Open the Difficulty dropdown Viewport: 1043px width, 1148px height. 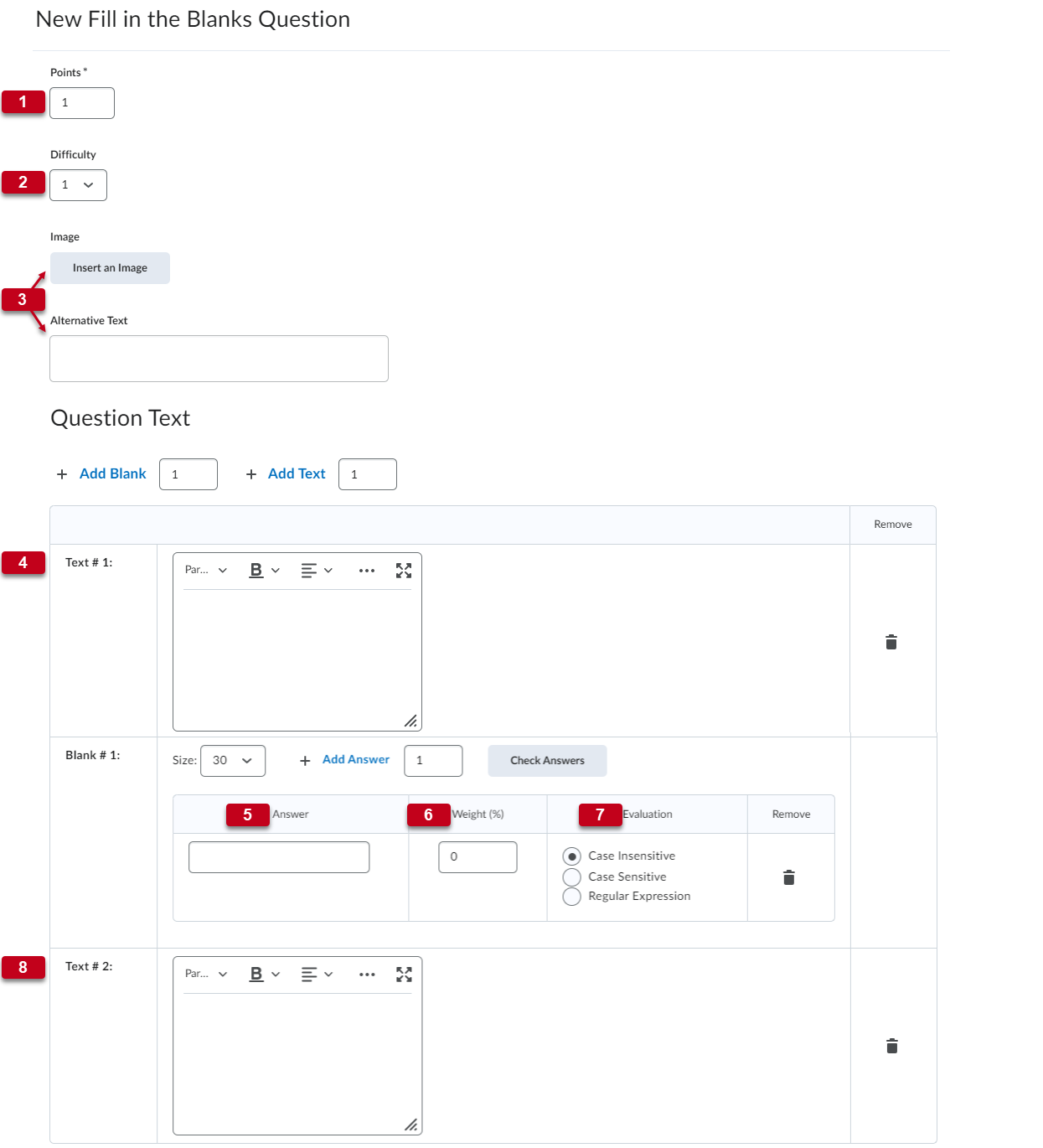pos(79,185)
